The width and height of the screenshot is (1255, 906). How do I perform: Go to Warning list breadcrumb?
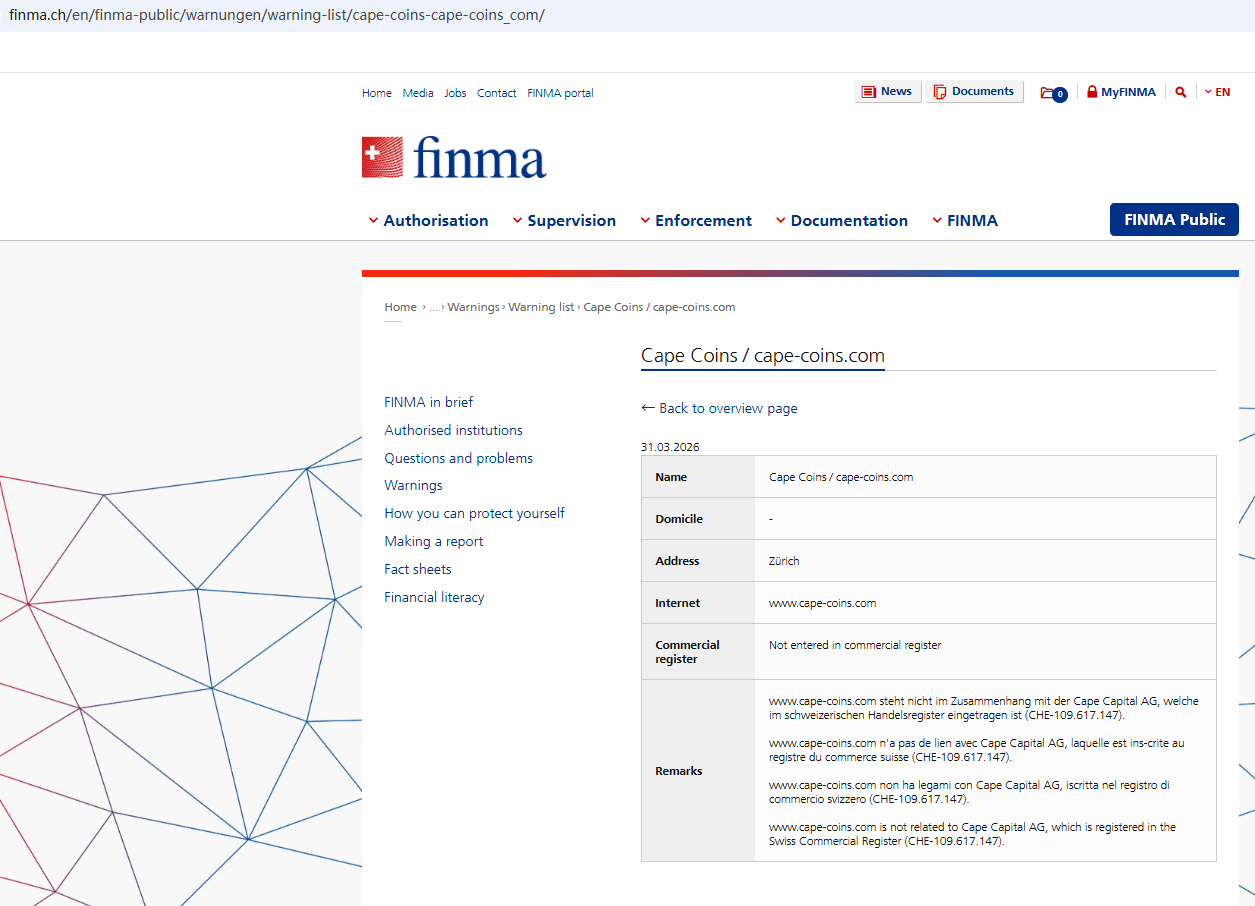click(541, 307)
